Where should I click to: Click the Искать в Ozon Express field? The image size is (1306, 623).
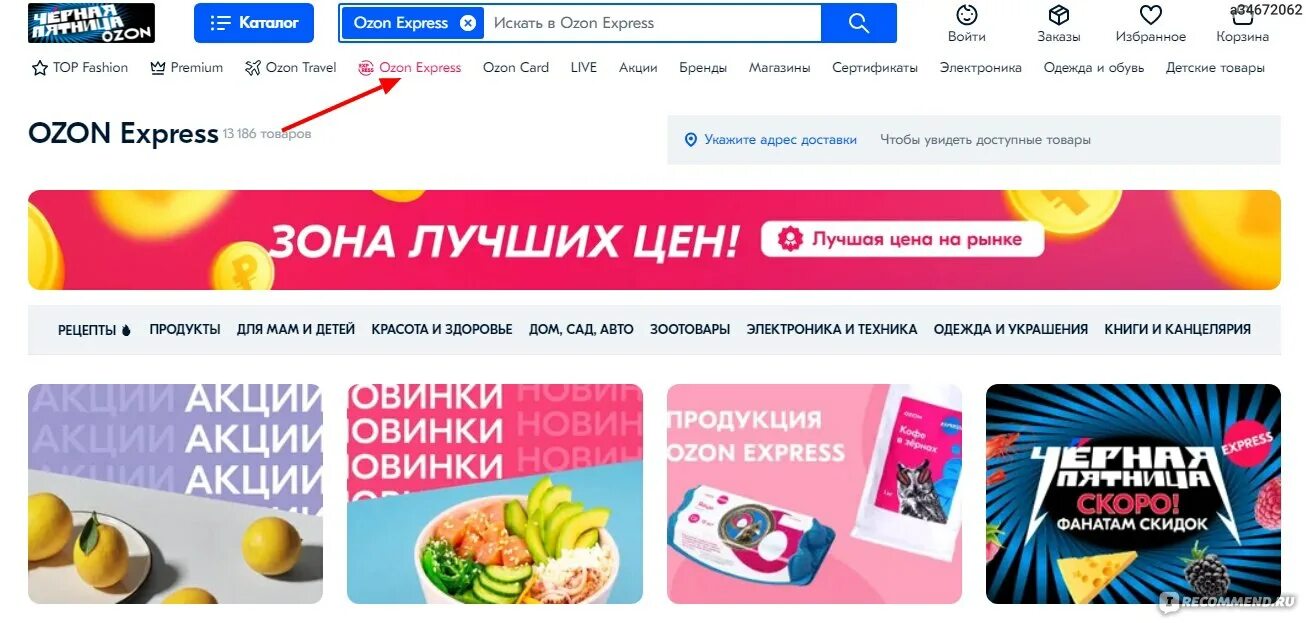pos(652,23)
